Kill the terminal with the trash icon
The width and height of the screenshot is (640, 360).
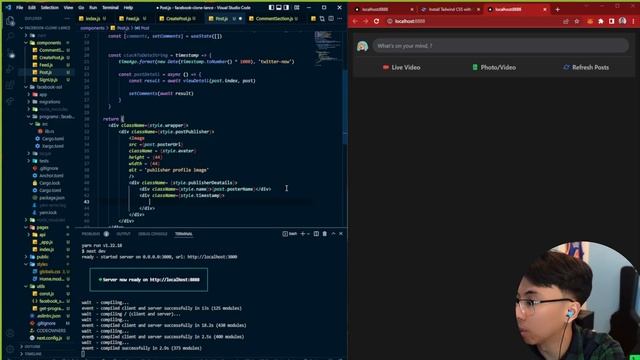324,234
